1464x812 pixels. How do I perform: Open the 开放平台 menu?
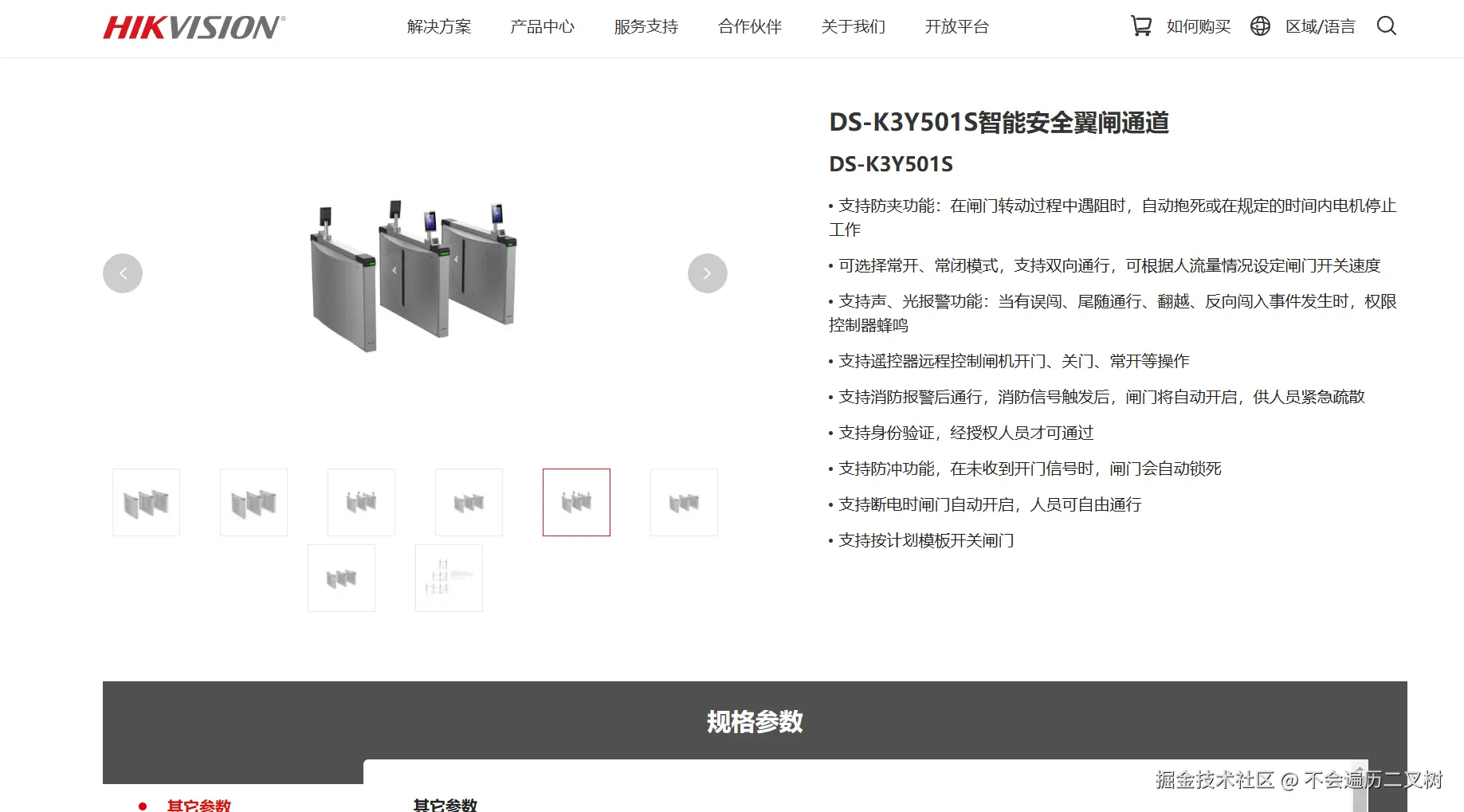(957, 26)
